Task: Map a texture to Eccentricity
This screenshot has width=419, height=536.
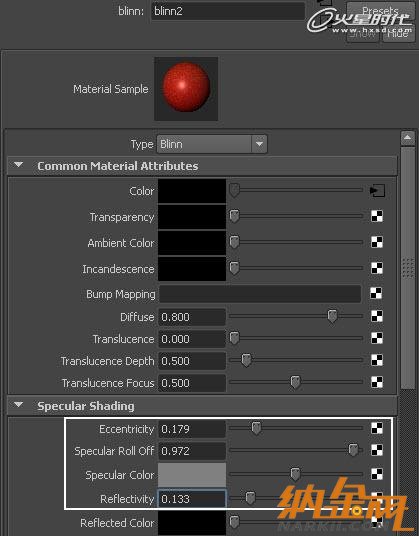Action: (x=377, y=428)
